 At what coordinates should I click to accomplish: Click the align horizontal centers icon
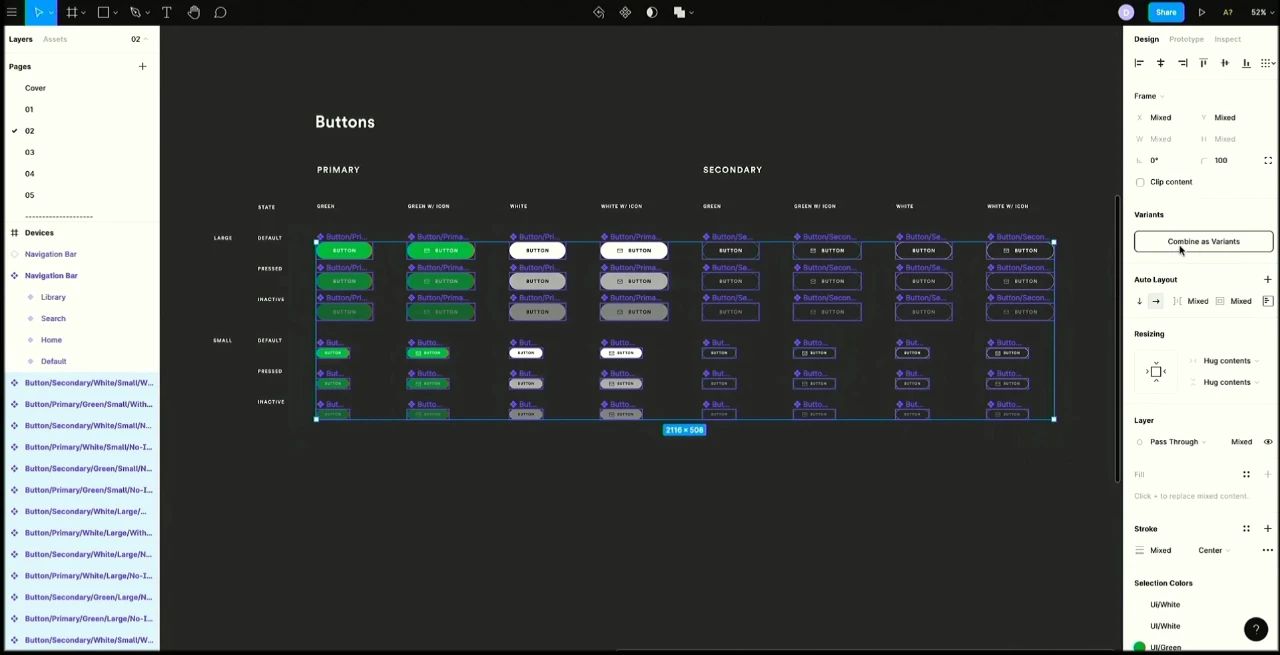pyautogui.click(x=1160, y=63)
